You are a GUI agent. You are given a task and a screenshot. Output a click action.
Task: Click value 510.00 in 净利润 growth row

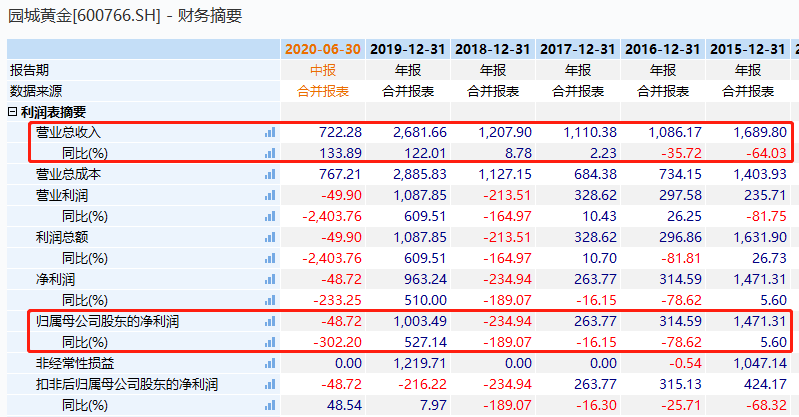[x=425, y=300]
